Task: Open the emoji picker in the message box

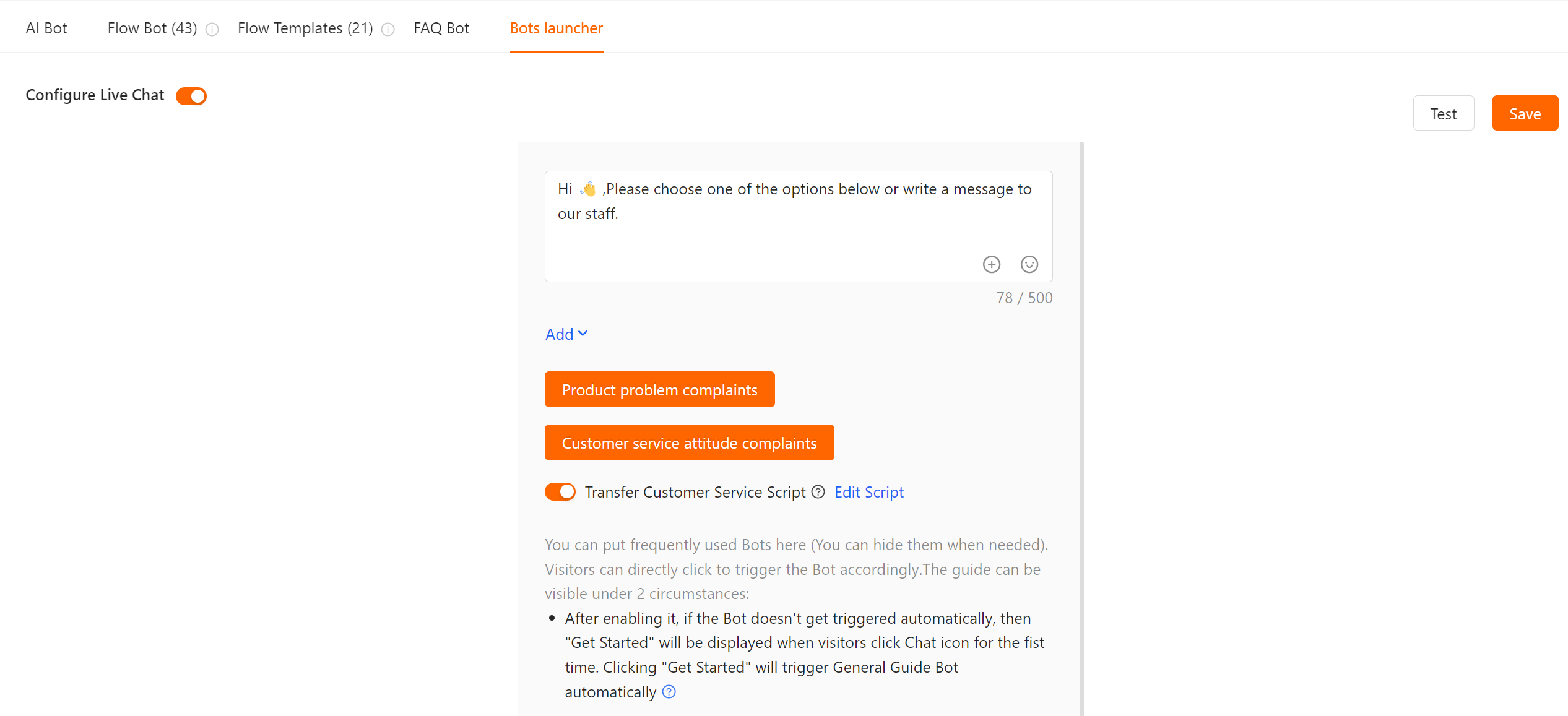Action: click(1029, 264)
